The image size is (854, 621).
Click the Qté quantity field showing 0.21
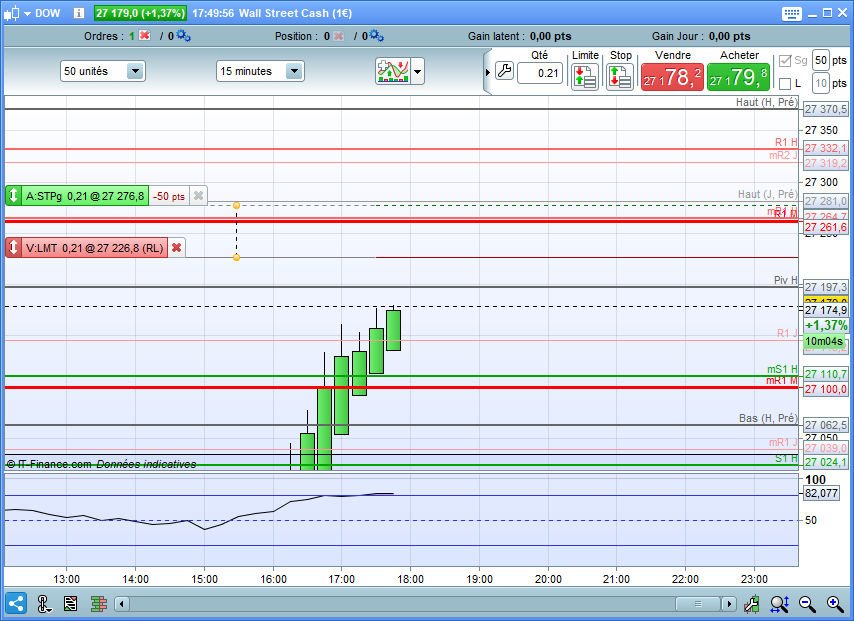click(x=540, y=73)
